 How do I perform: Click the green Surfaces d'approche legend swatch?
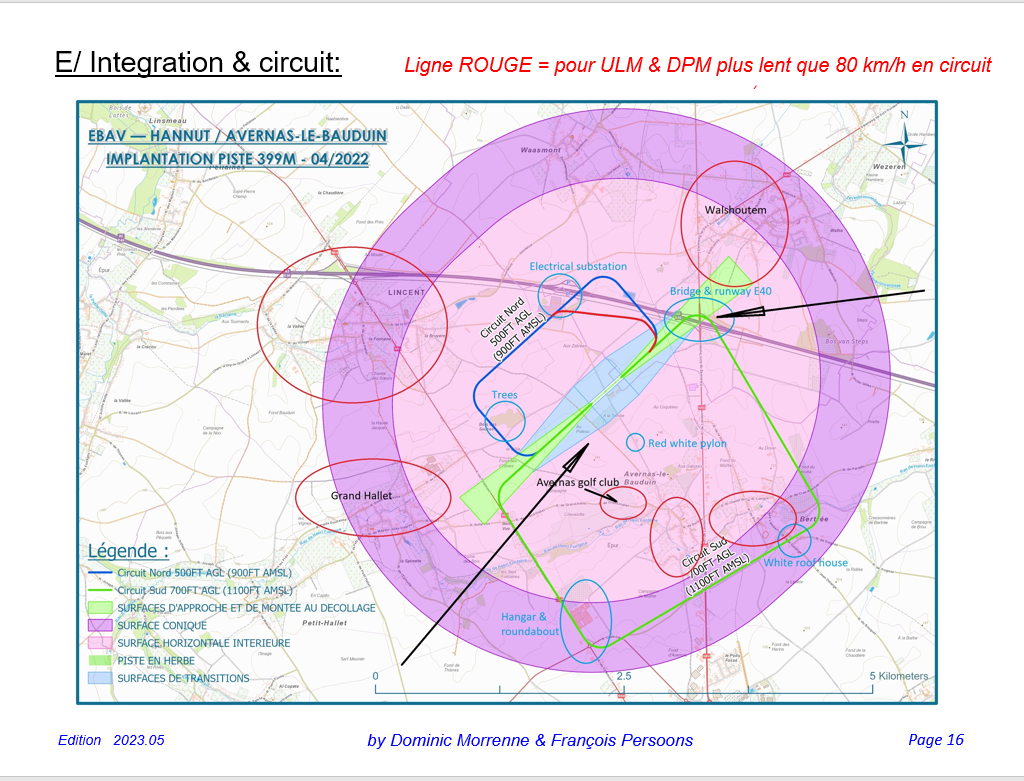pyautogui.click(x=100, y=607)
